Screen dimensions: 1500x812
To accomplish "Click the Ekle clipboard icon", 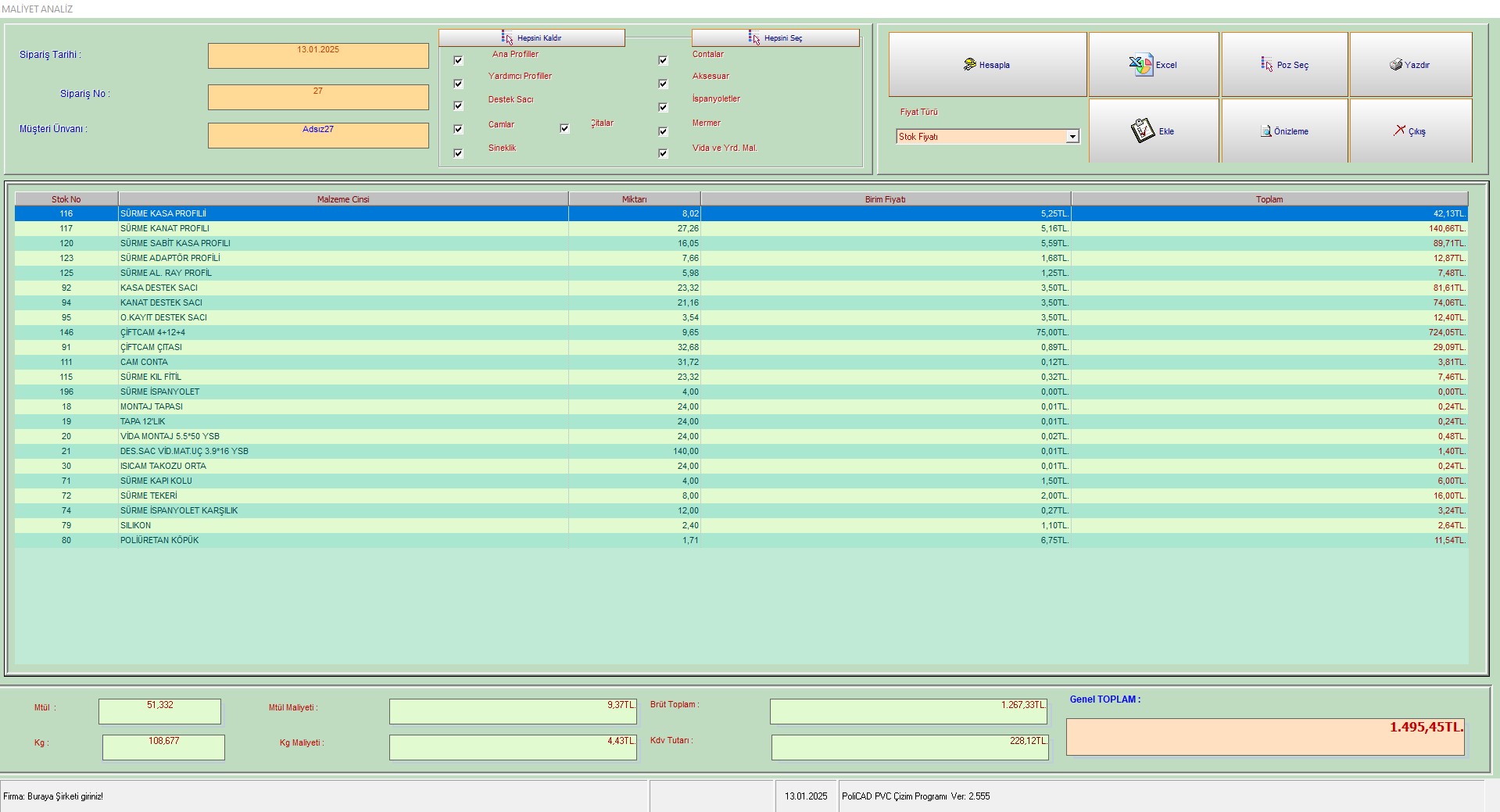I will click(1142, 131).
